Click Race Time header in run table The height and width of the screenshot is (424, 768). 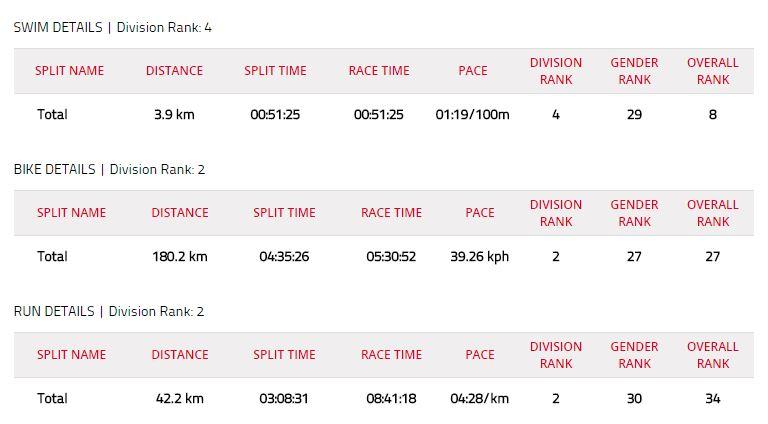391,354
